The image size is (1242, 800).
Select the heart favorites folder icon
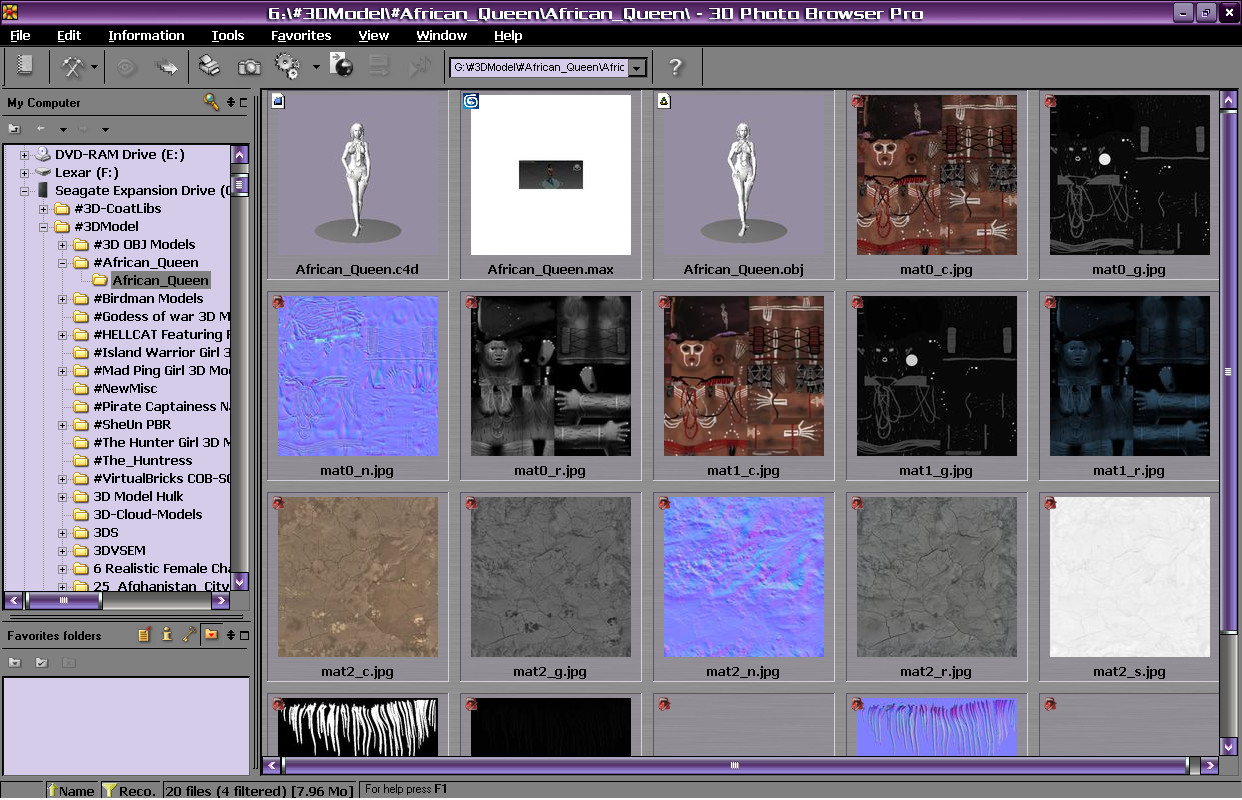coord(211,635)
